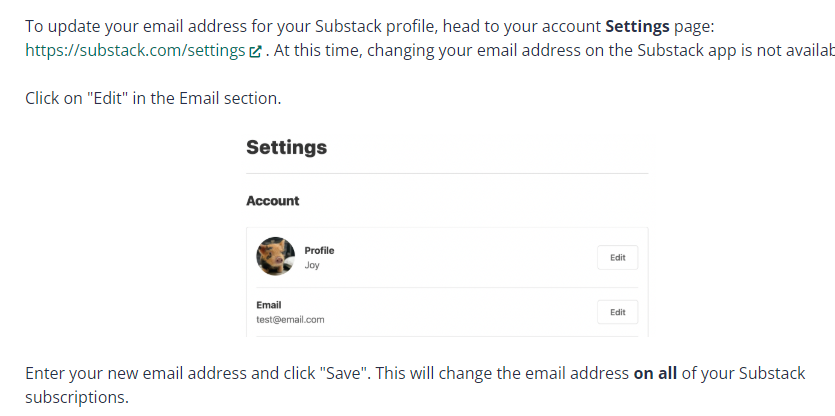Click the Account section heading
The width and height of the screenshot is (835, 416).
(x=272, y=201)
